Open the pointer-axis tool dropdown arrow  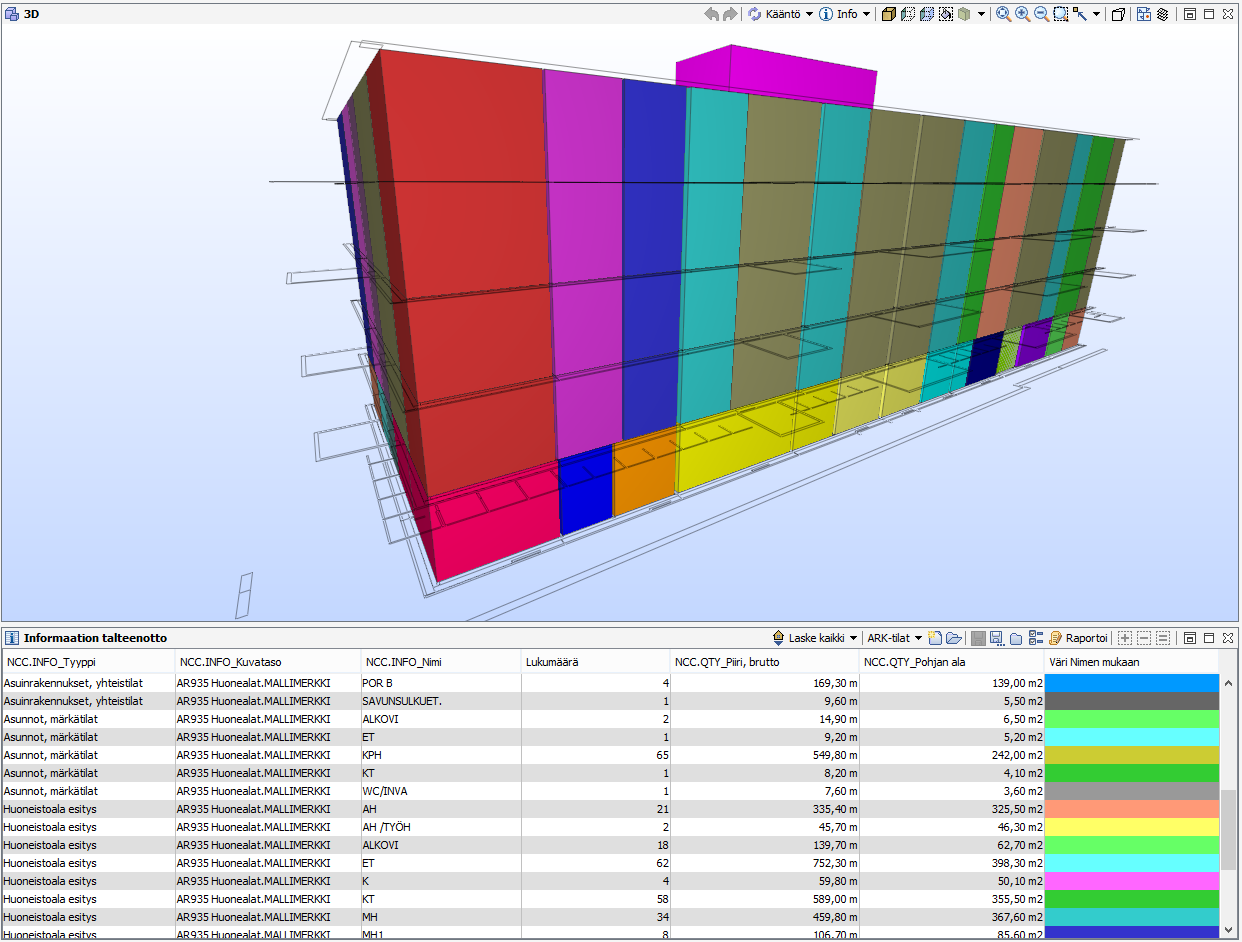tap(1096, 14)
